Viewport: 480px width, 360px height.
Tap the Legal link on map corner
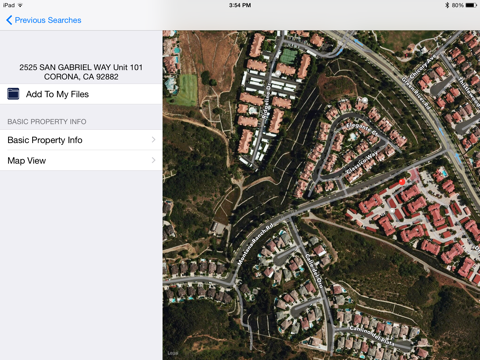[x=173, y=353]
